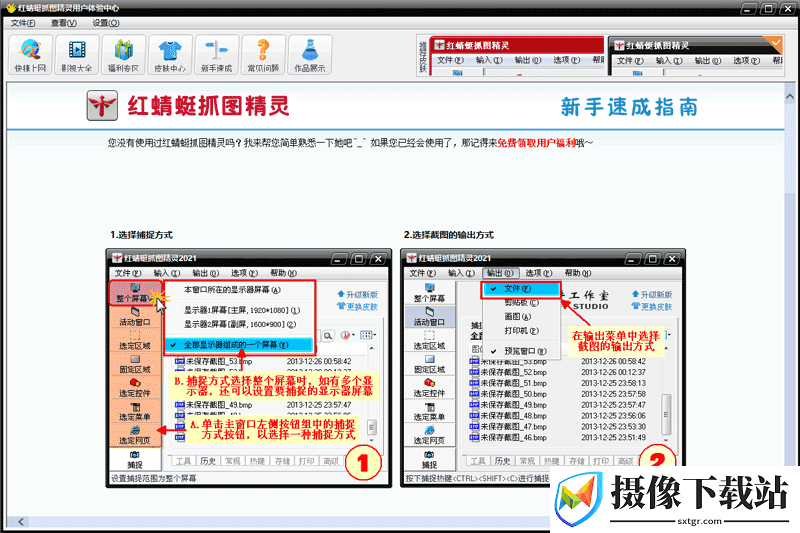Click the 新手速成 signpost icon
Screen dimensions: 800x533
tap(217, 55)
